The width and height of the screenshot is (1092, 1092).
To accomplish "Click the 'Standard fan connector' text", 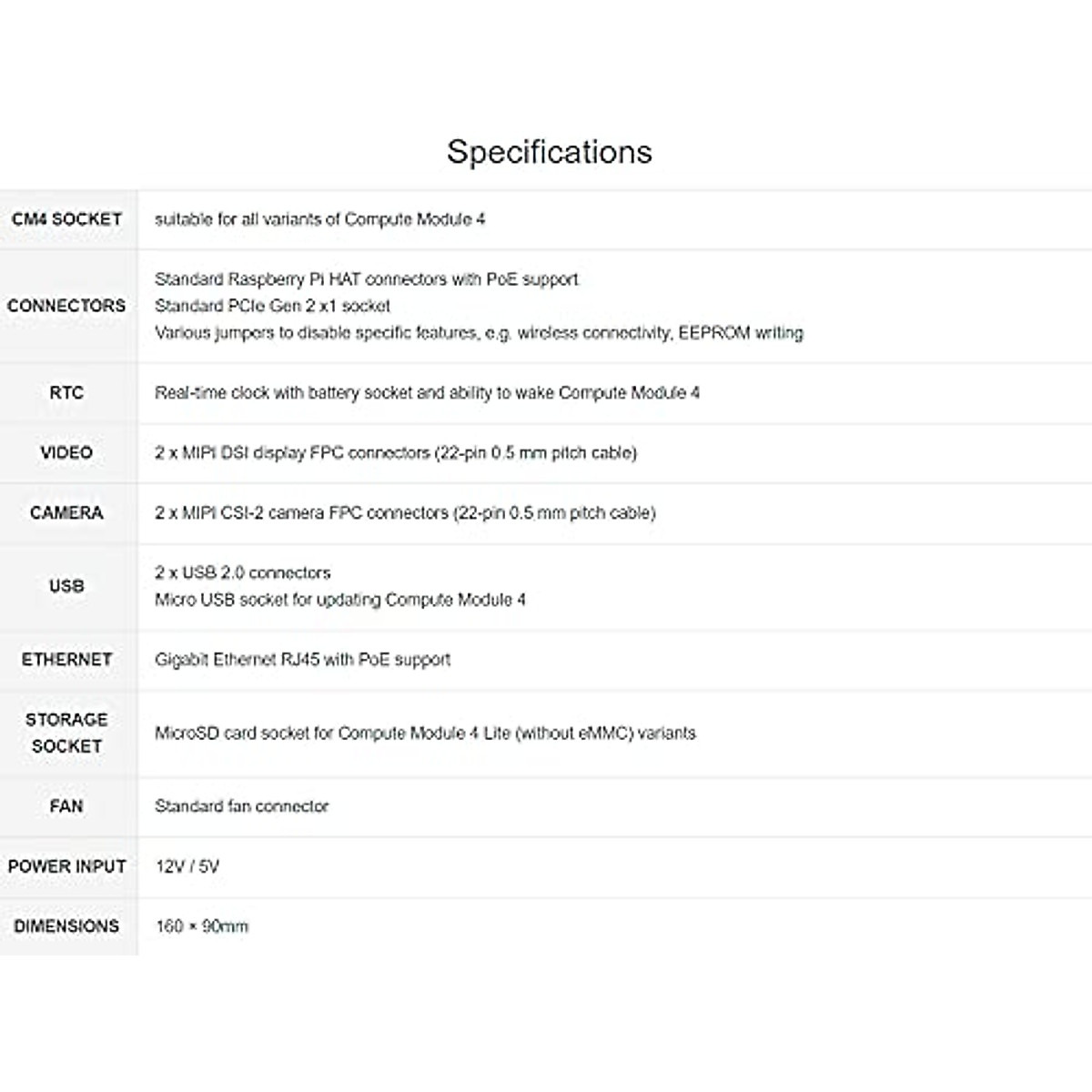I will [x=242, y=806].
